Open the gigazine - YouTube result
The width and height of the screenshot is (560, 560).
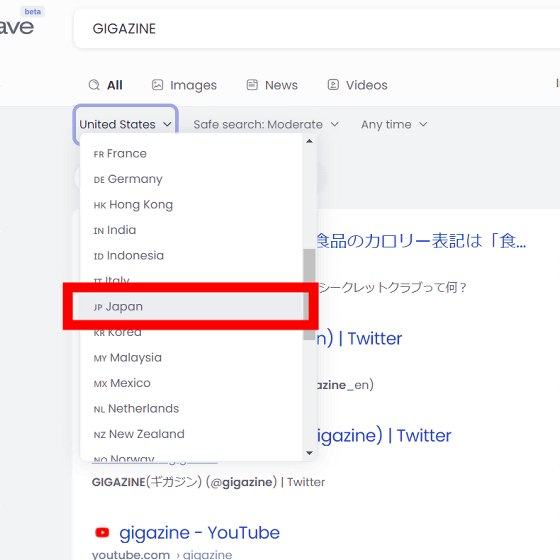click(x=199, y=533)
